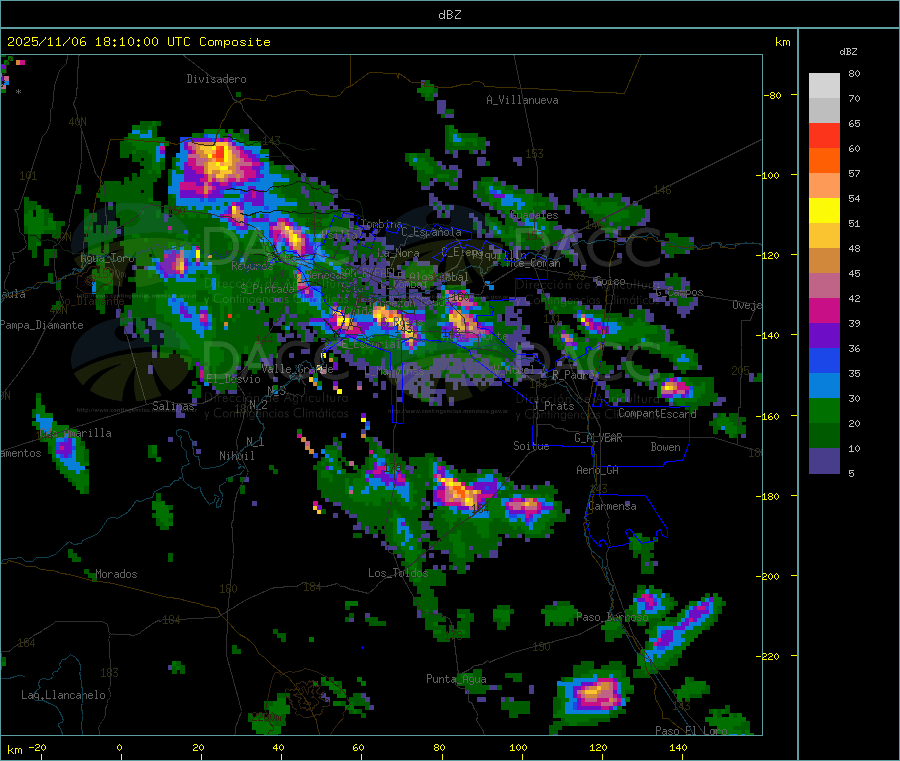Click the 'Divisadero' place label
900x761 pixels.
[216, 79]
